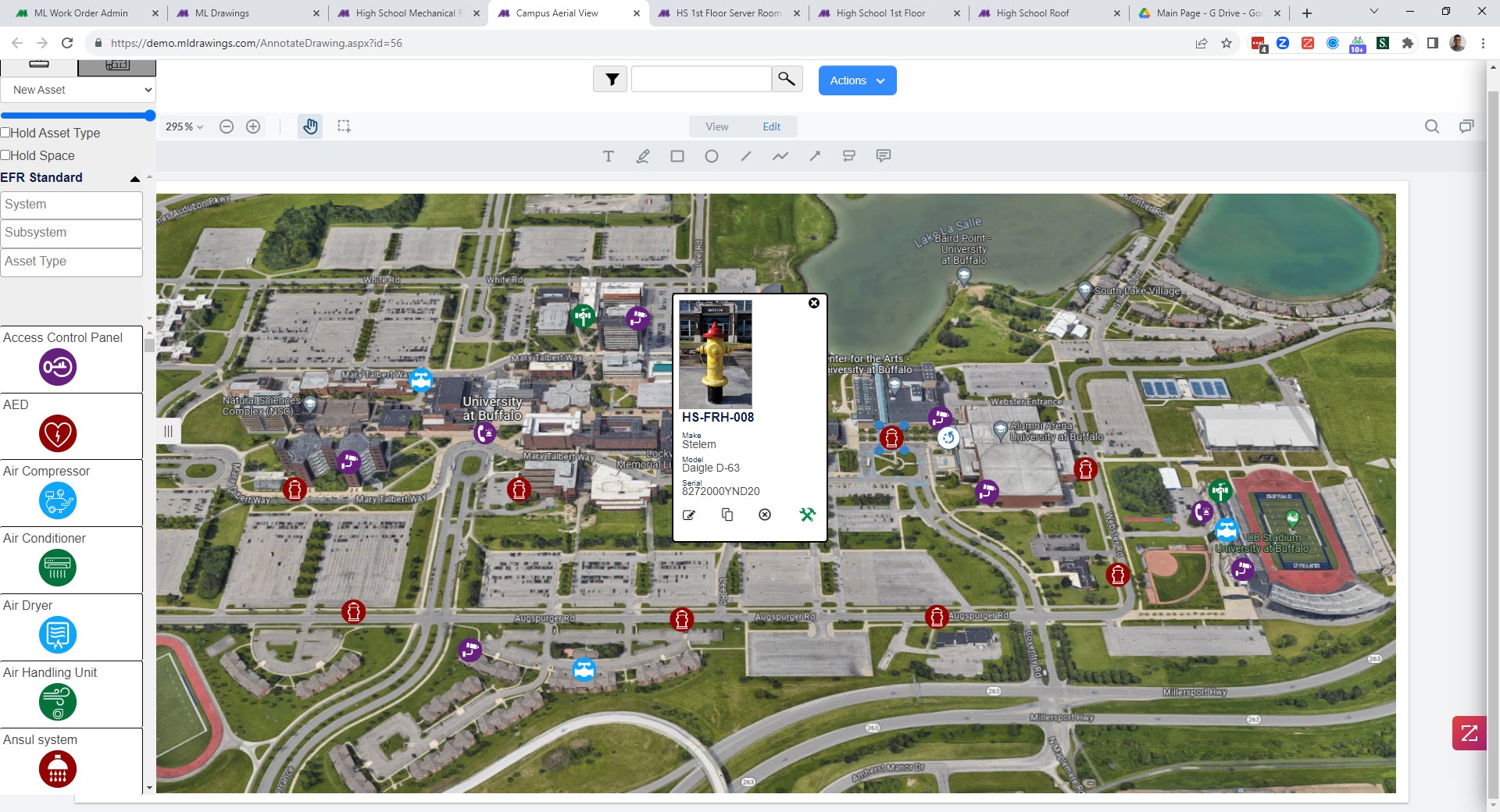Screen dimensions: 1500x812
Task: Copy the asset using the duplicate icon
Action: pyautogui.click(x=727, y=515)
